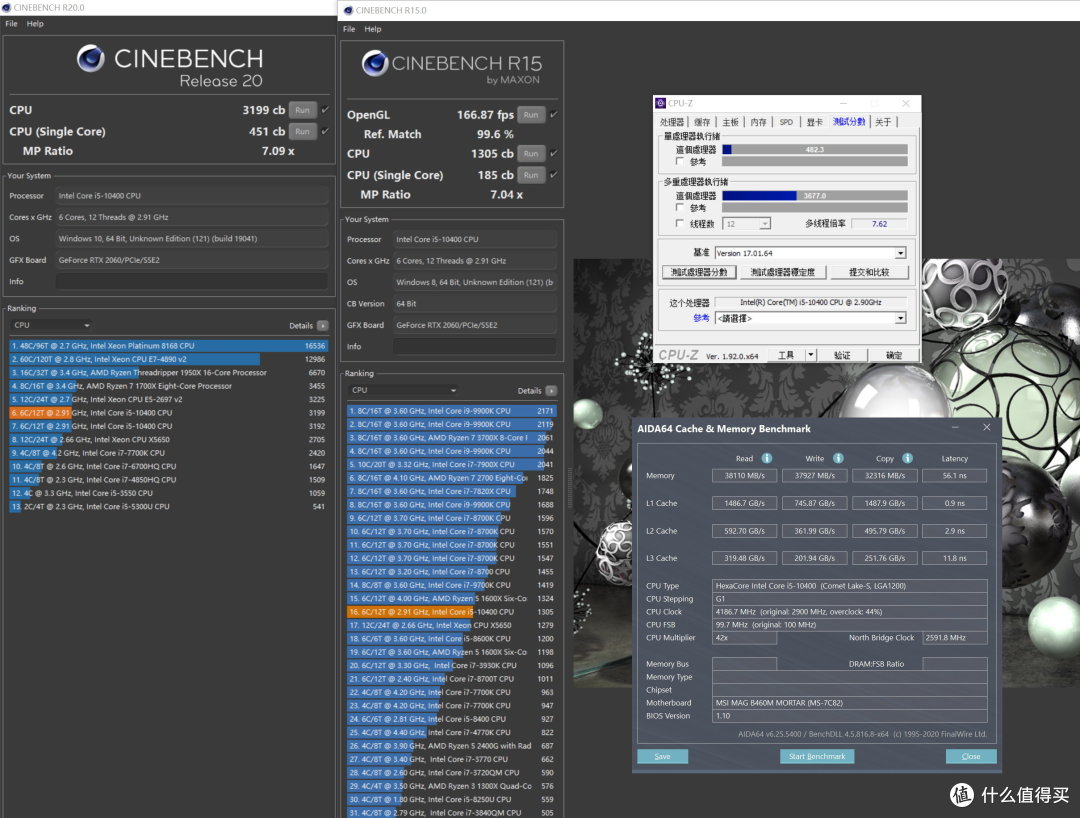Viewport: 1080px width, 818px height.
Task: Select the highlighted i5-10400 row in R15 ranking
Action: [452, 611]
